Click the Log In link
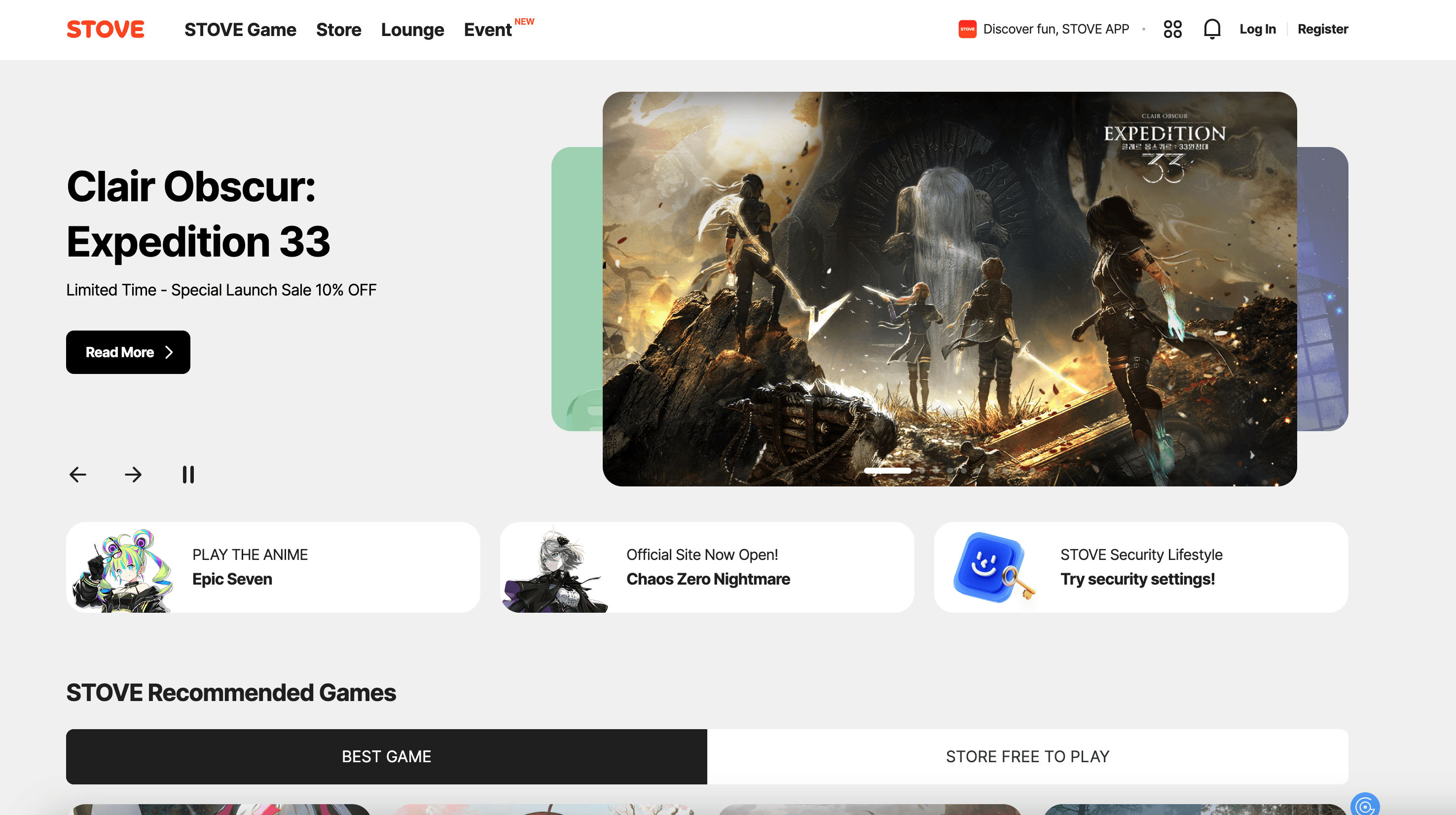The image size is (1456, 815). (1257, 30)
